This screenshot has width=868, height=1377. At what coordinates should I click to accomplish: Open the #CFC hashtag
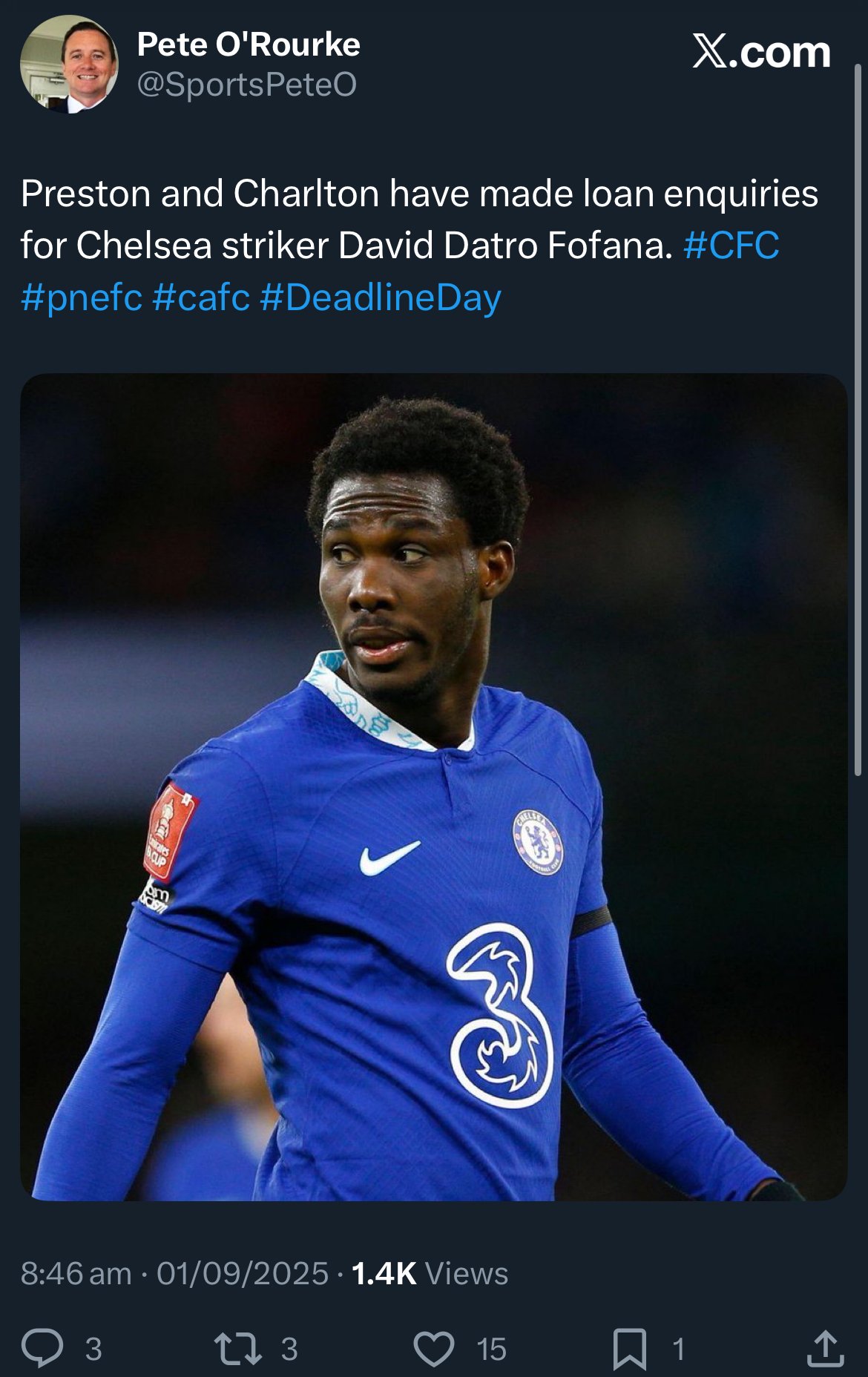coord(731,245)
